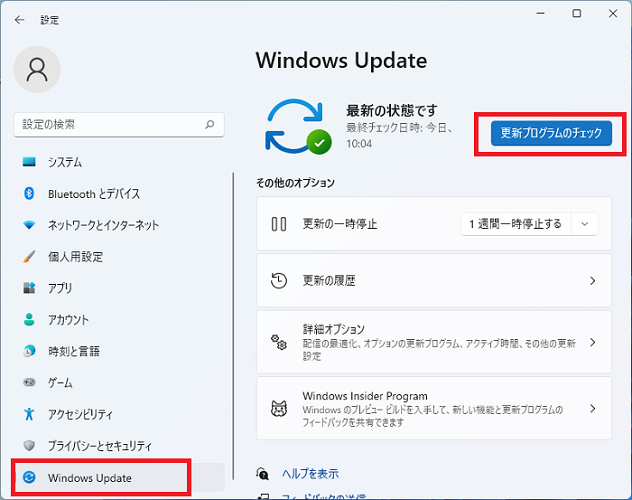This screenshot has width=632, height=500.
Task: Select Bluetooth とデバイス menu item
Action: click(x=119, y=193)
